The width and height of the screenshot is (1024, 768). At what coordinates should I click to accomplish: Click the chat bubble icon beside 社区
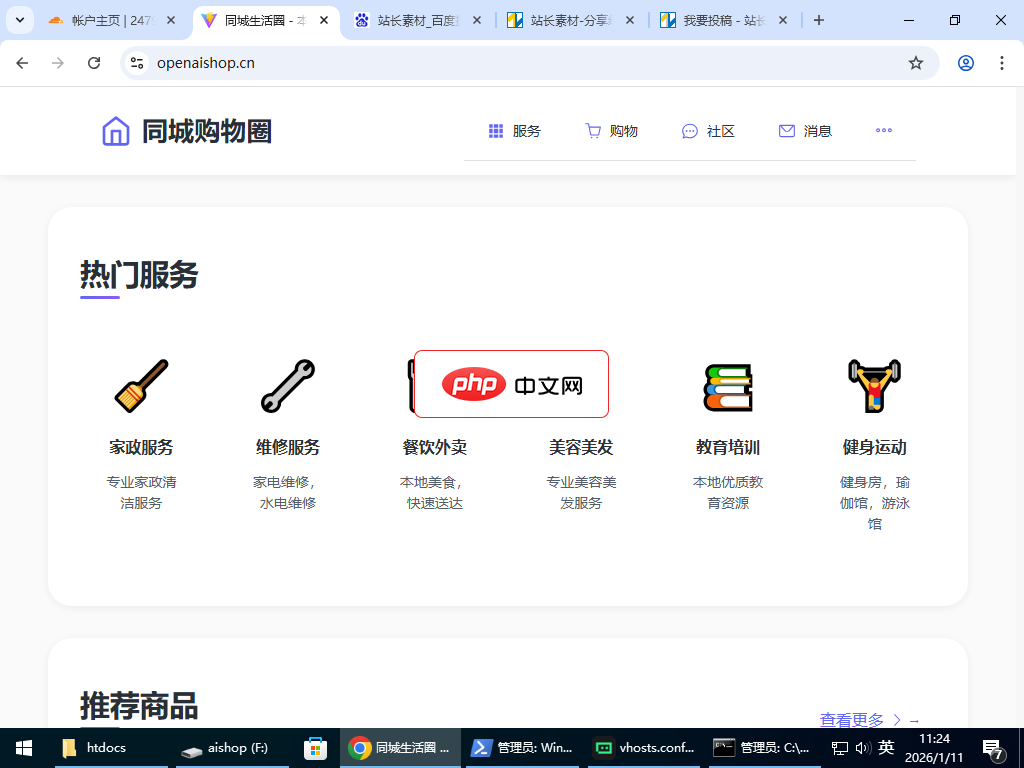click(x=689, y=130)
